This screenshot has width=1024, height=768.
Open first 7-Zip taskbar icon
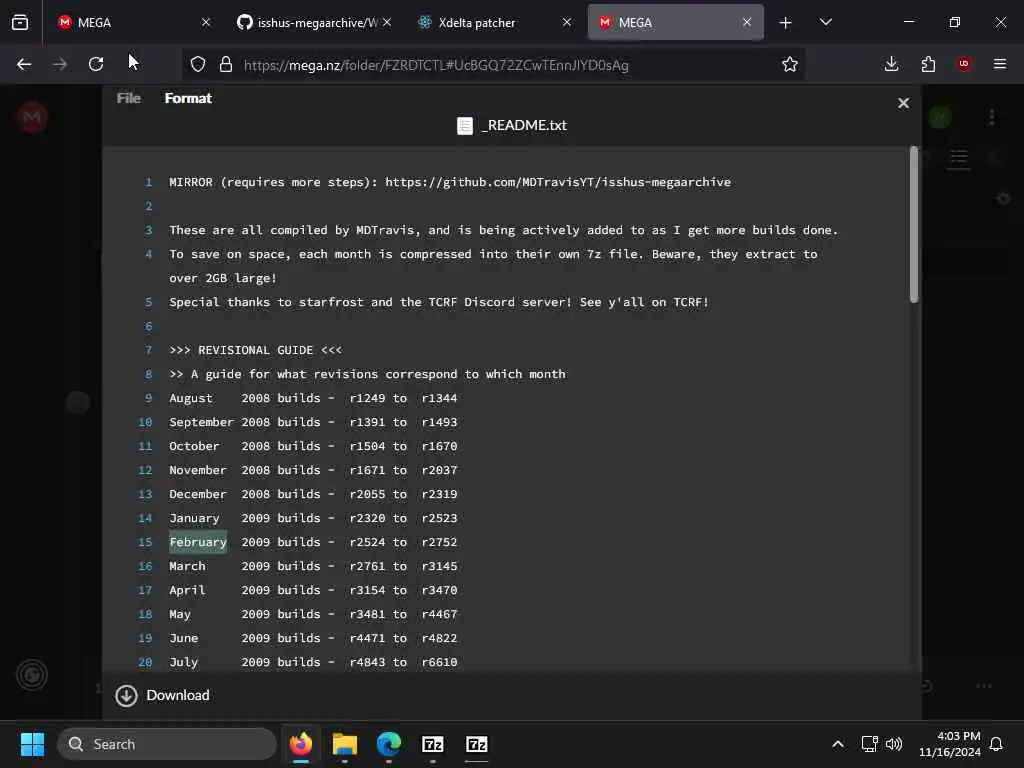432,744
